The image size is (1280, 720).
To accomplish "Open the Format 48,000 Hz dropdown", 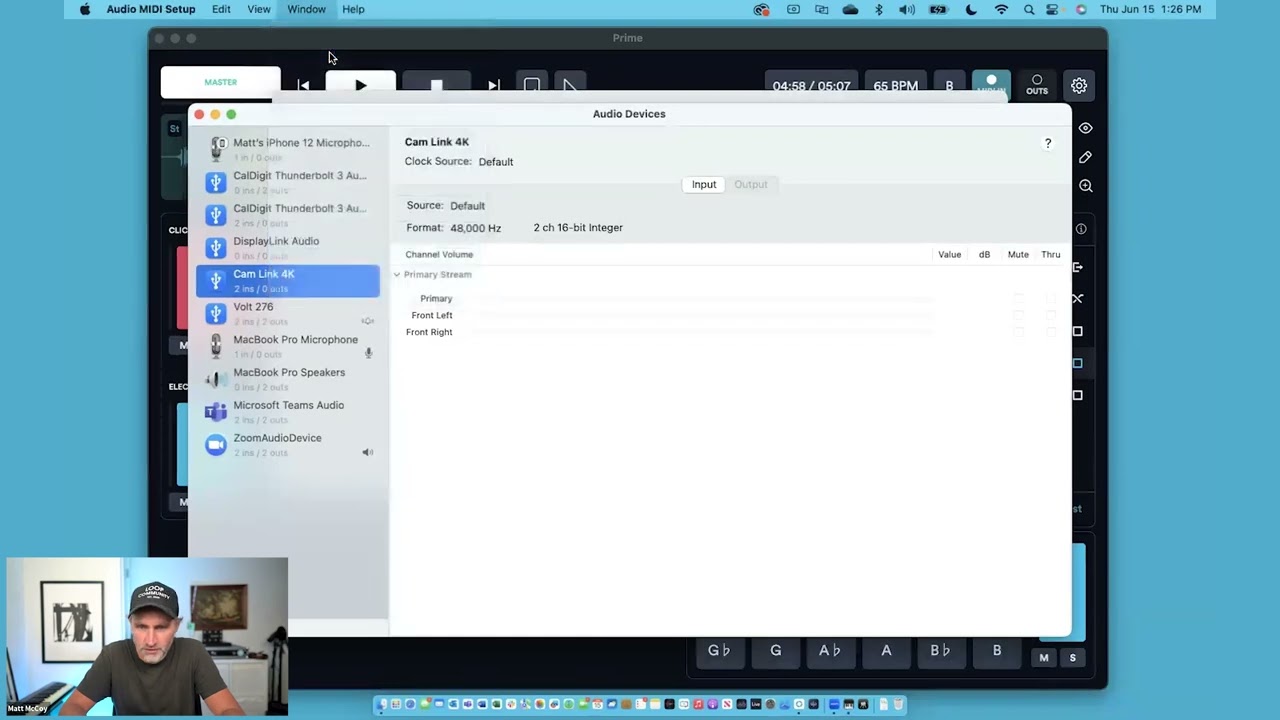I will [x=476, y=228].
